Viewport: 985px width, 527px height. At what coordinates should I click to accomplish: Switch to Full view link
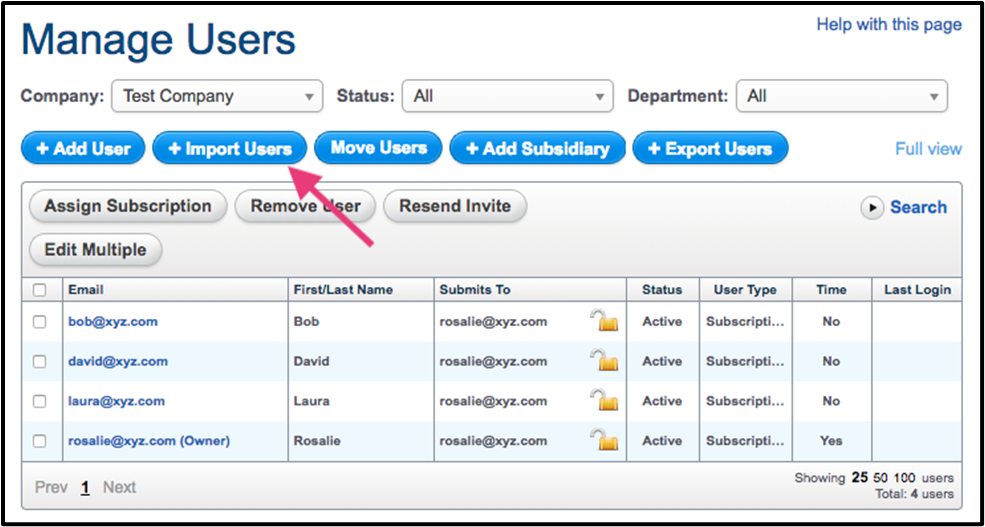pyautogui.click(x=928, y=149)
